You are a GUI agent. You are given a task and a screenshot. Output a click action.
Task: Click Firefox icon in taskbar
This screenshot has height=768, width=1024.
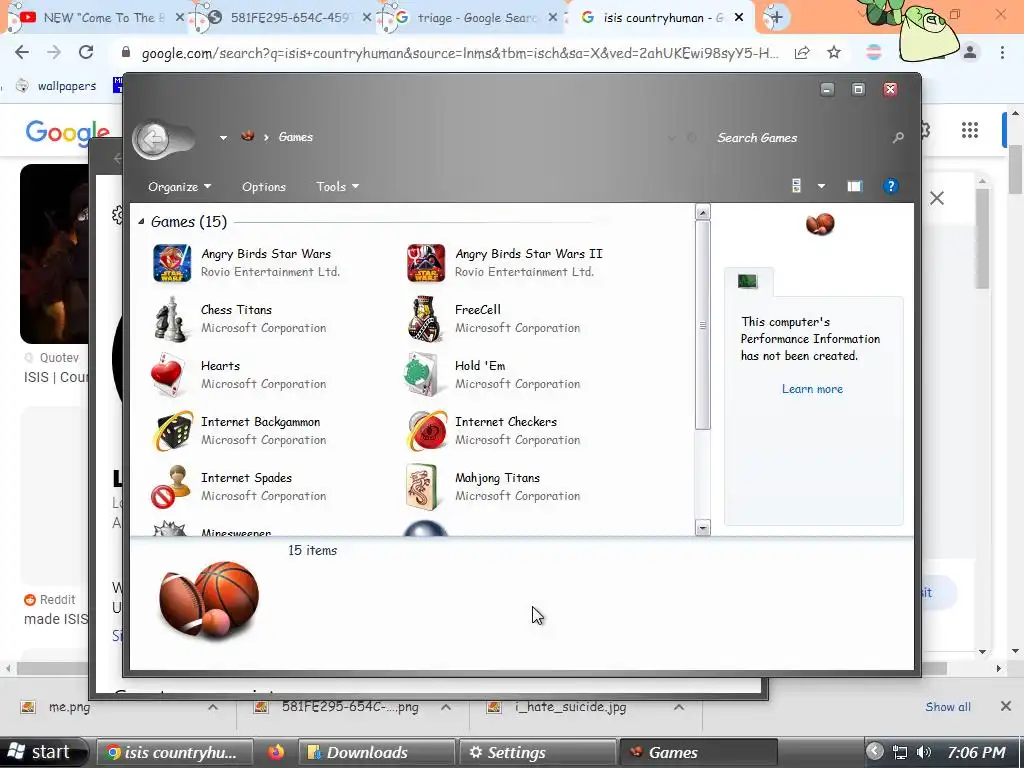pyautogui.click(x=276, y=752)
